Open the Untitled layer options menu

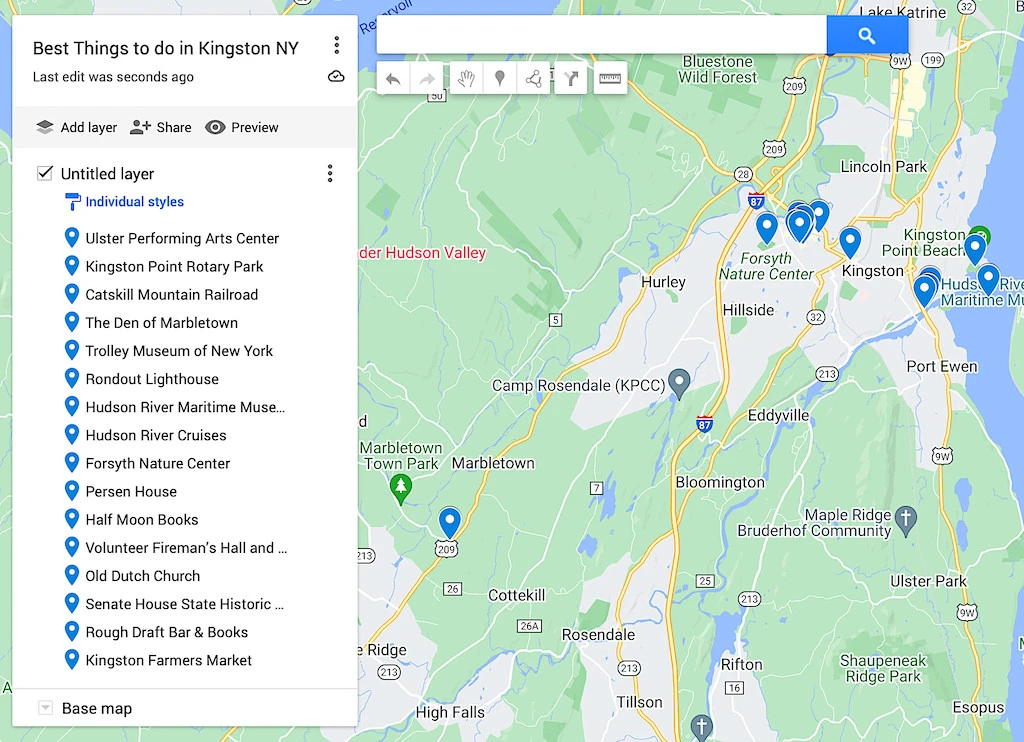330,173
